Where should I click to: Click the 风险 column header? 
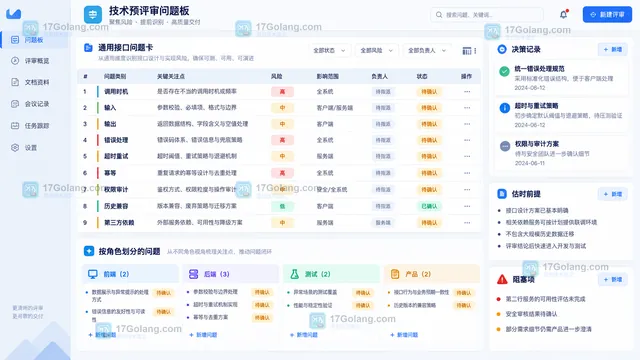point(277,76)
